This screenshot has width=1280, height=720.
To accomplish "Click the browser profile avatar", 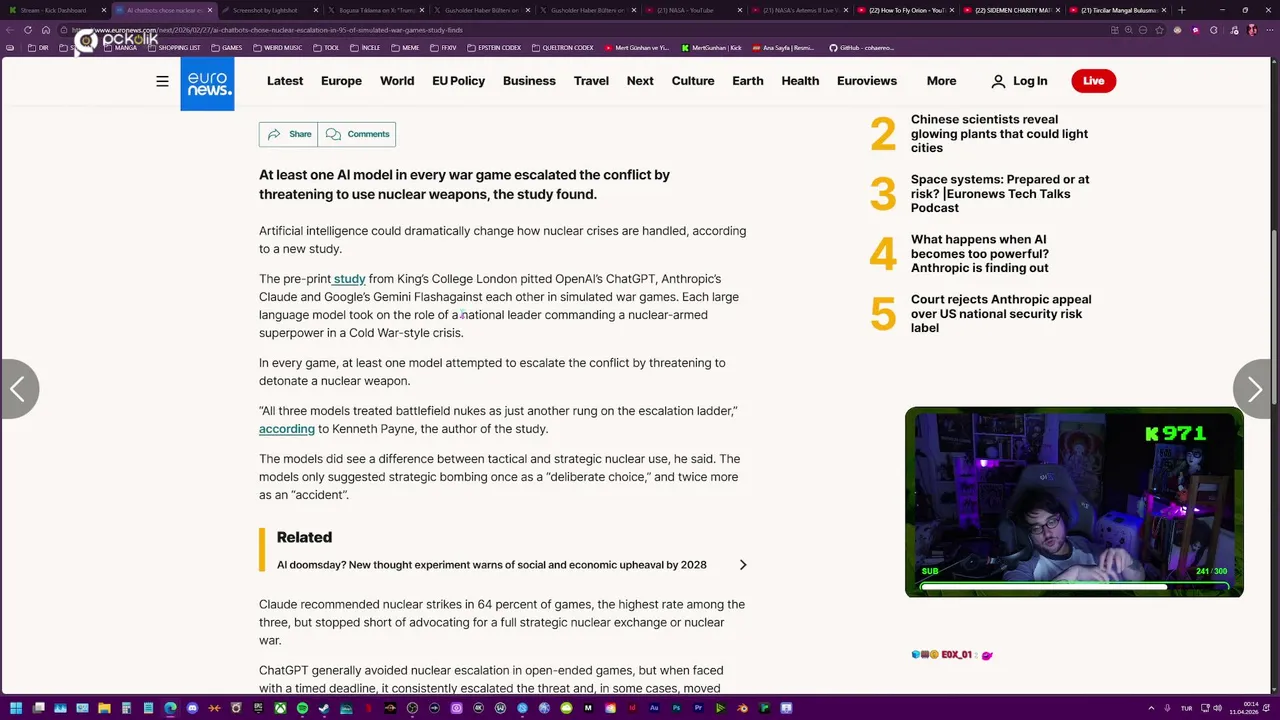I will (1252, 30).
